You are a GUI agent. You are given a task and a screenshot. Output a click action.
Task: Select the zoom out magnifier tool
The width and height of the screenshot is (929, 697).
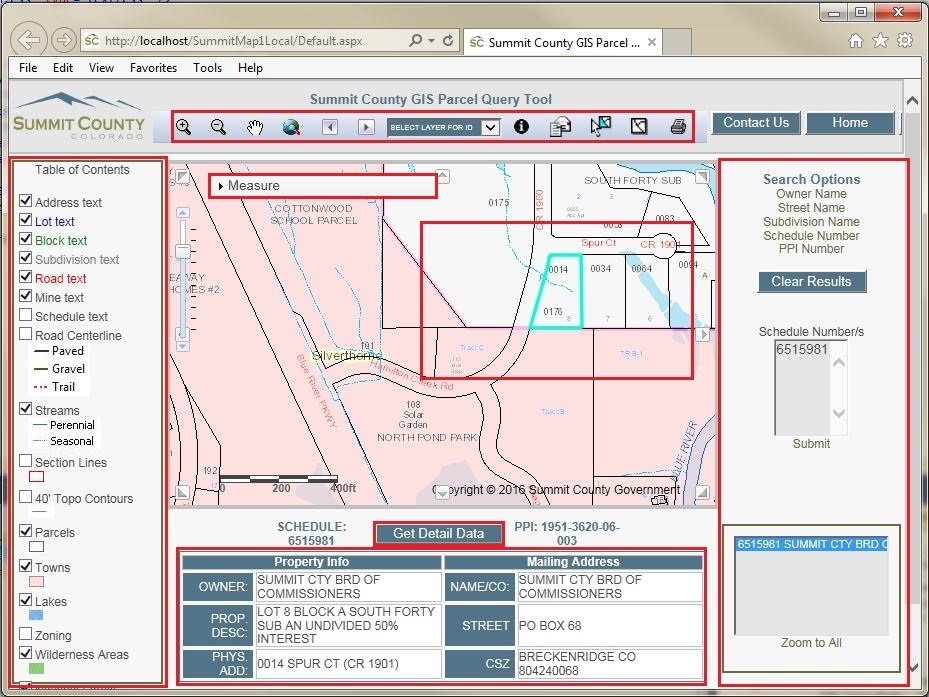click(218, 127)
